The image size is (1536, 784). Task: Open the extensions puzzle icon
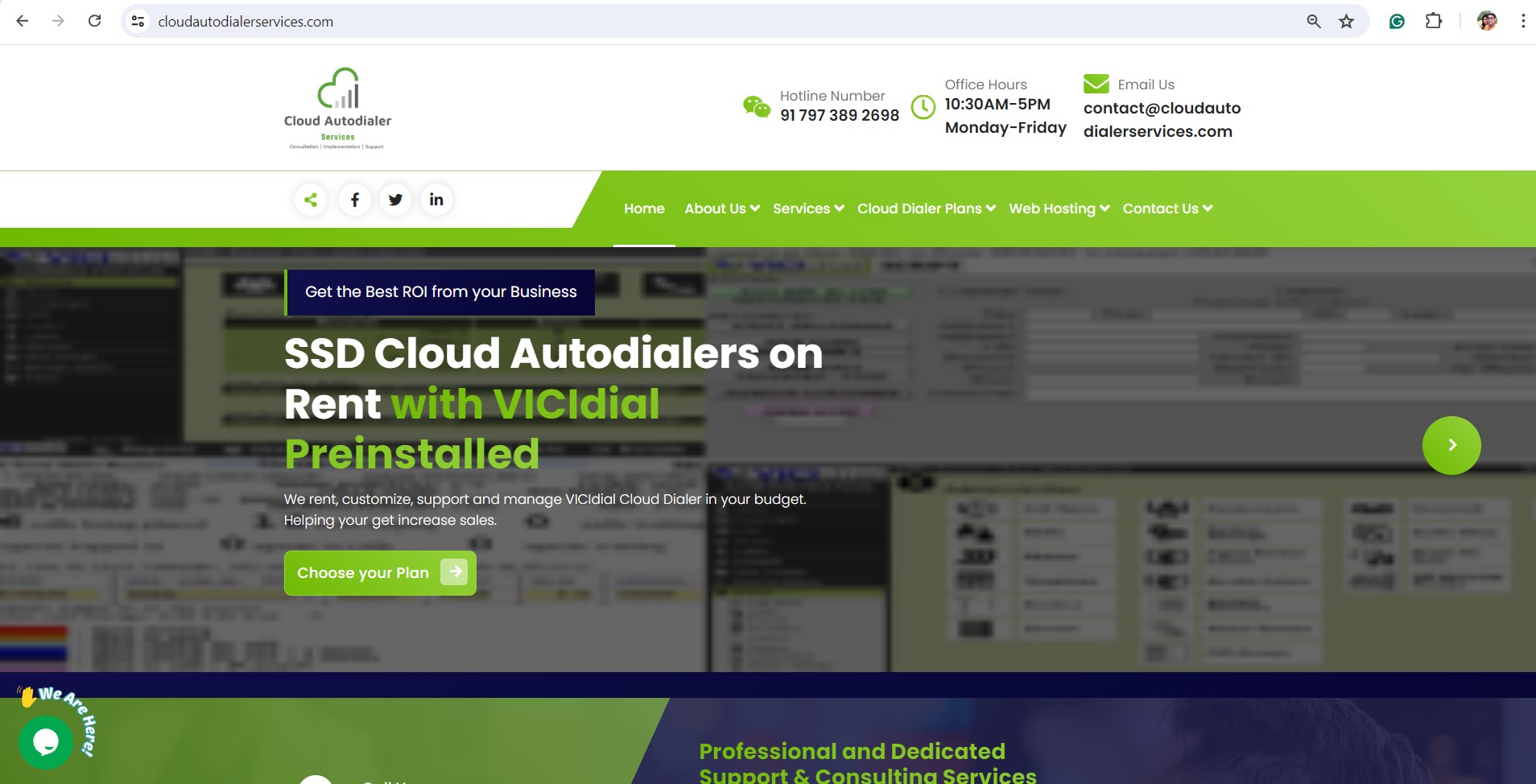click(1434, 21)
